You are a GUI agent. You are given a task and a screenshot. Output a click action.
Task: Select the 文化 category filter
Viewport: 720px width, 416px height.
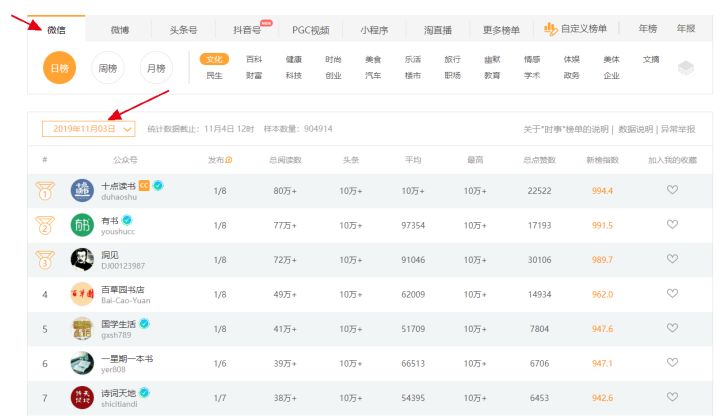click(214, 59)
